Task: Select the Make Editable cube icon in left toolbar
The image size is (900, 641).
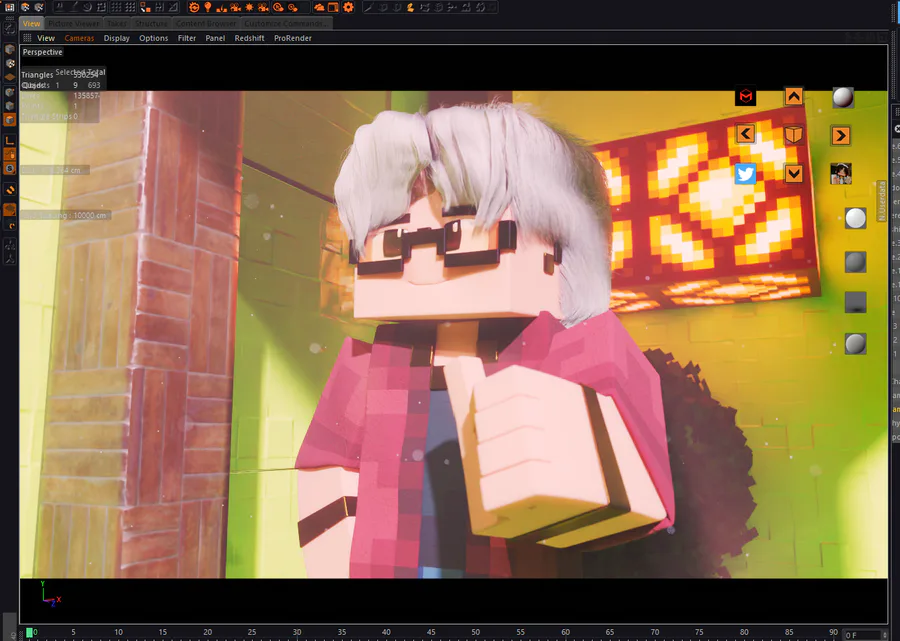Action: (x=10, y=49)
